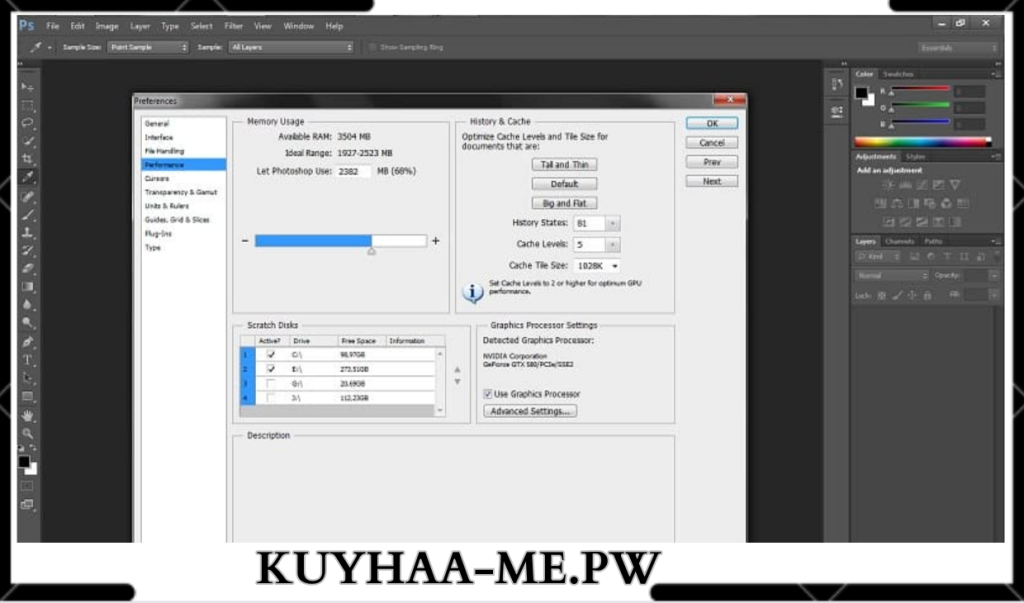Enable Active checkbox for drive G:\
This screenshot has height=603, width=1024.
pyautogui.click(x=271, y=383)
